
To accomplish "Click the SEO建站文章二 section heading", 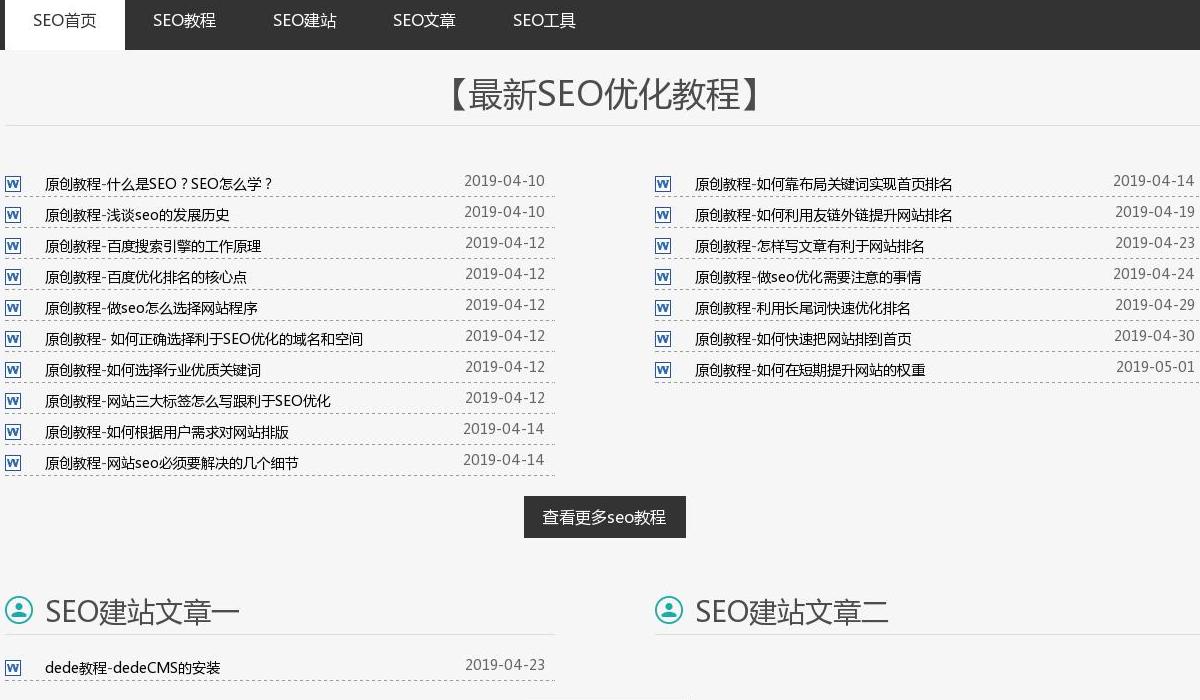I will [792, 611].
